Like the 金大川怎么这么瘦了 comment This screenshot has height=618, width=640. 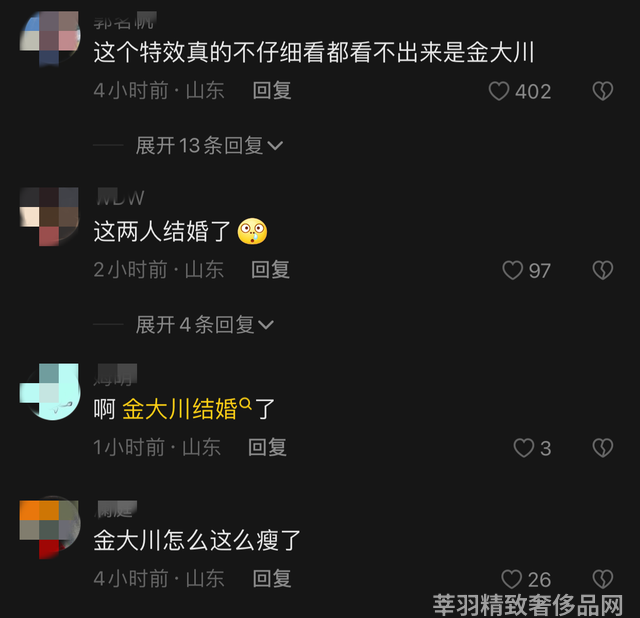point(511,579)
